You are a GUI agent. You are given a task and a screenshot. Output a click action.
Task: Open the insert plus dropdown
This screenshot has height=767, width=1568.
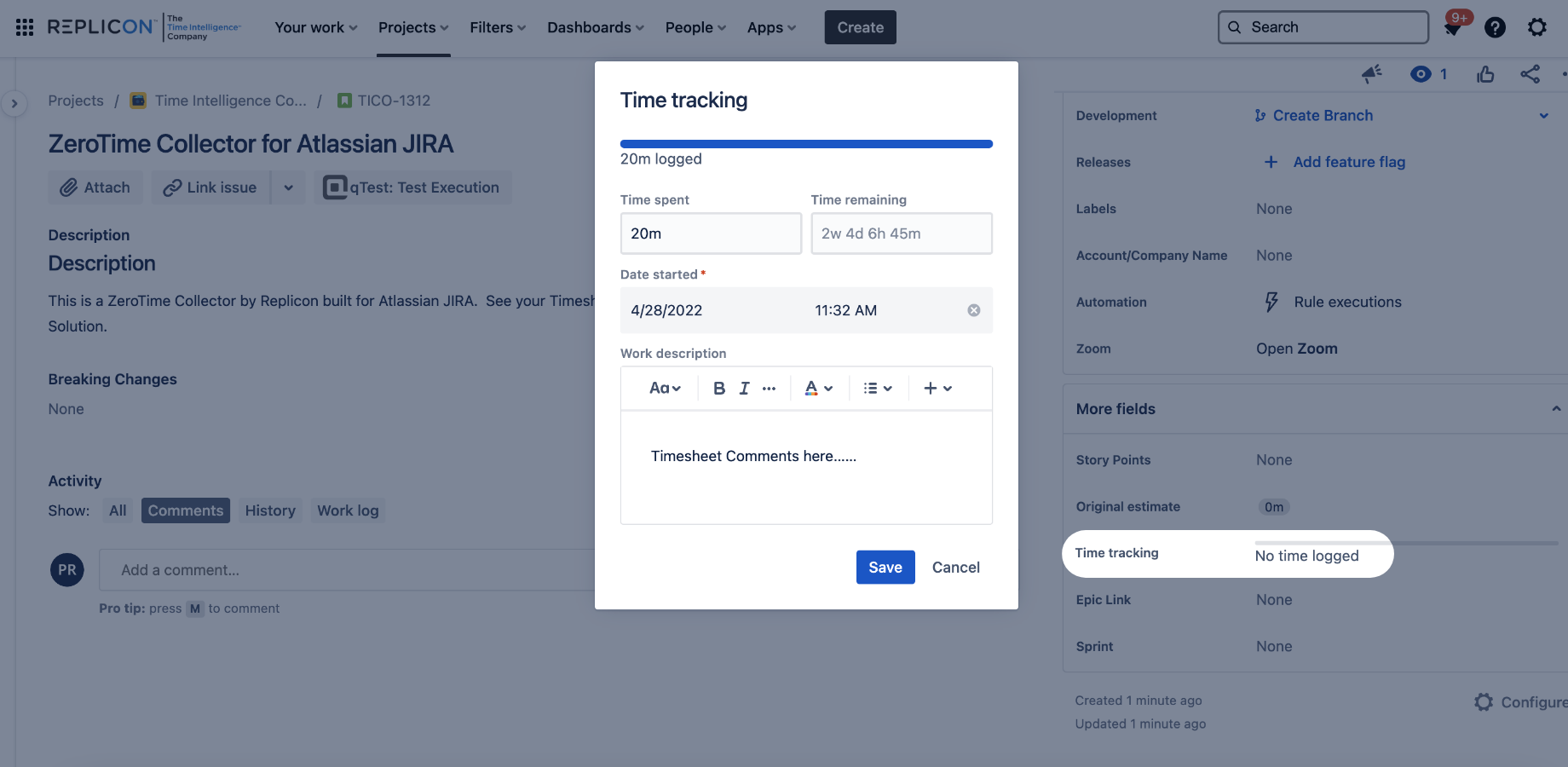[x=937, y=389]
